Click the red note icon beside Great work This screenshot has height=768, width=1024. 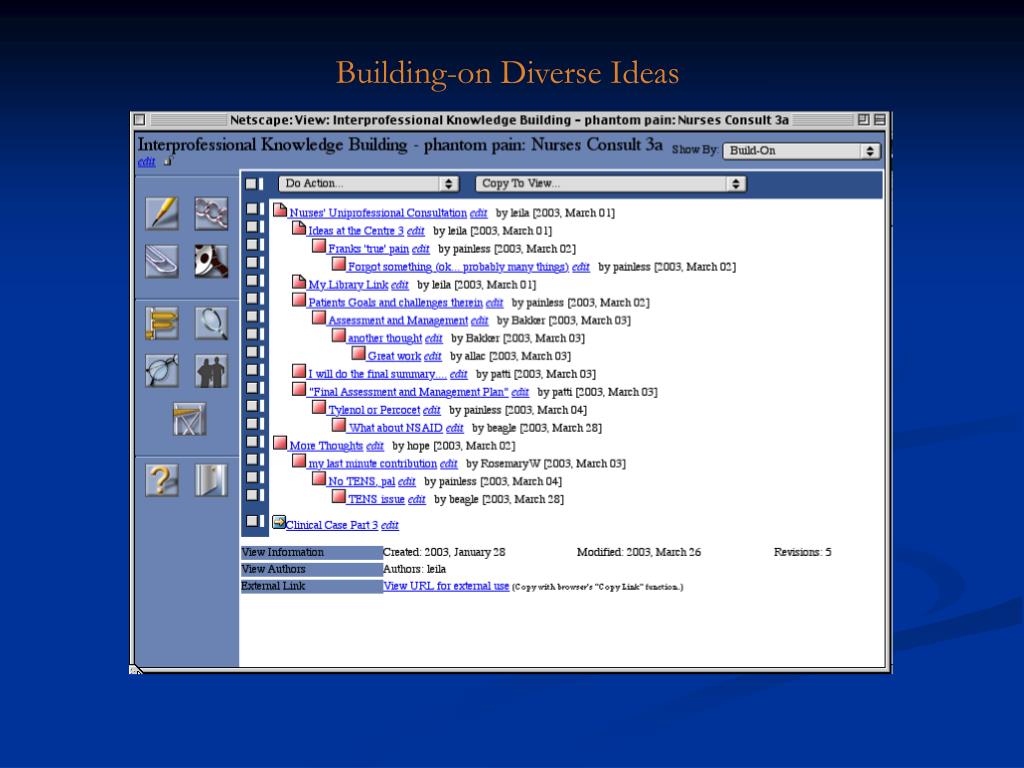pos(358,353)
